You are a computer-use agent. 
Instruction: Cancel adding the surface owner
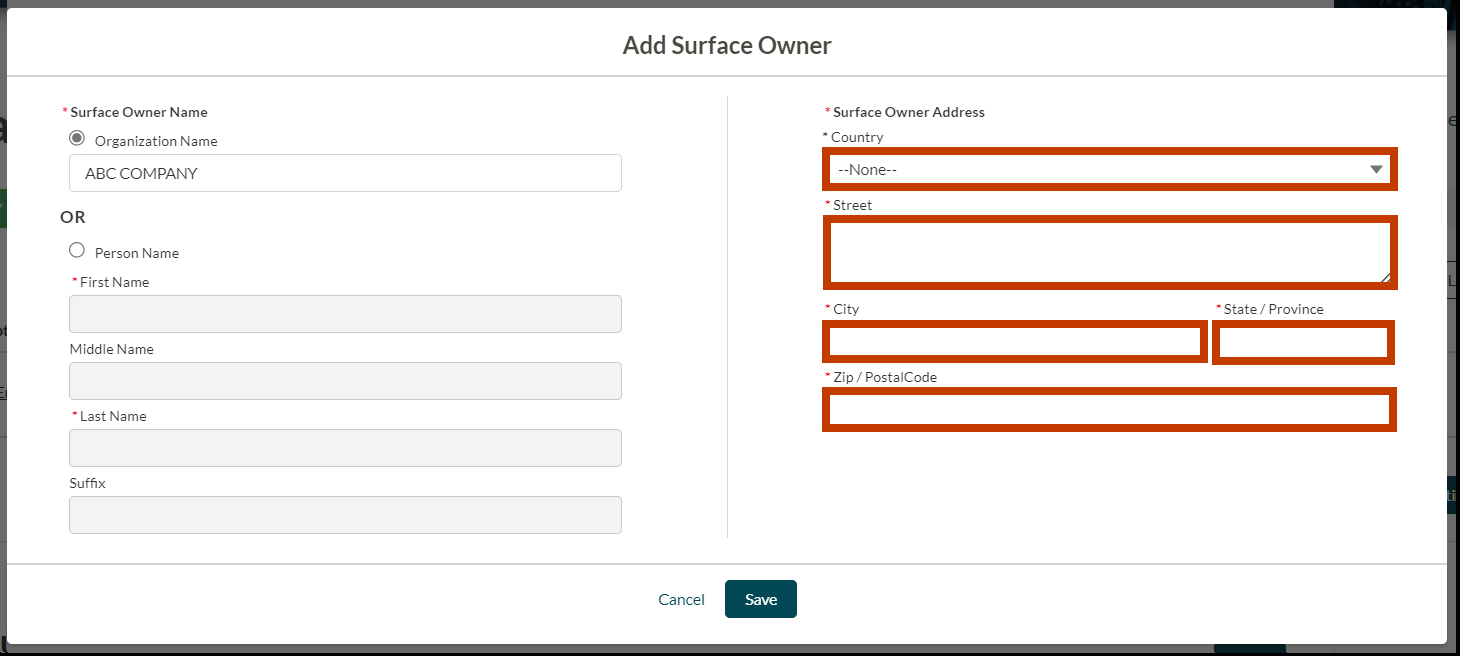pyautogui.click(x=681, y=599)
